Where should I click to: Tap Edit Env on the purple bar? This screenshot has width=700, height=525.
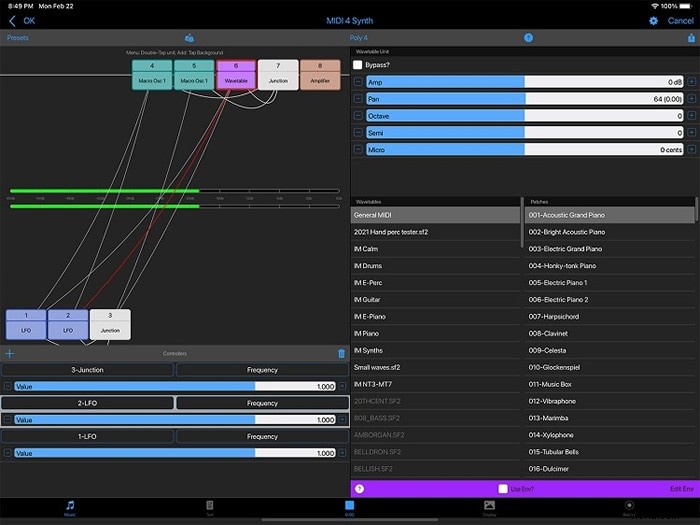click(682, 489)
